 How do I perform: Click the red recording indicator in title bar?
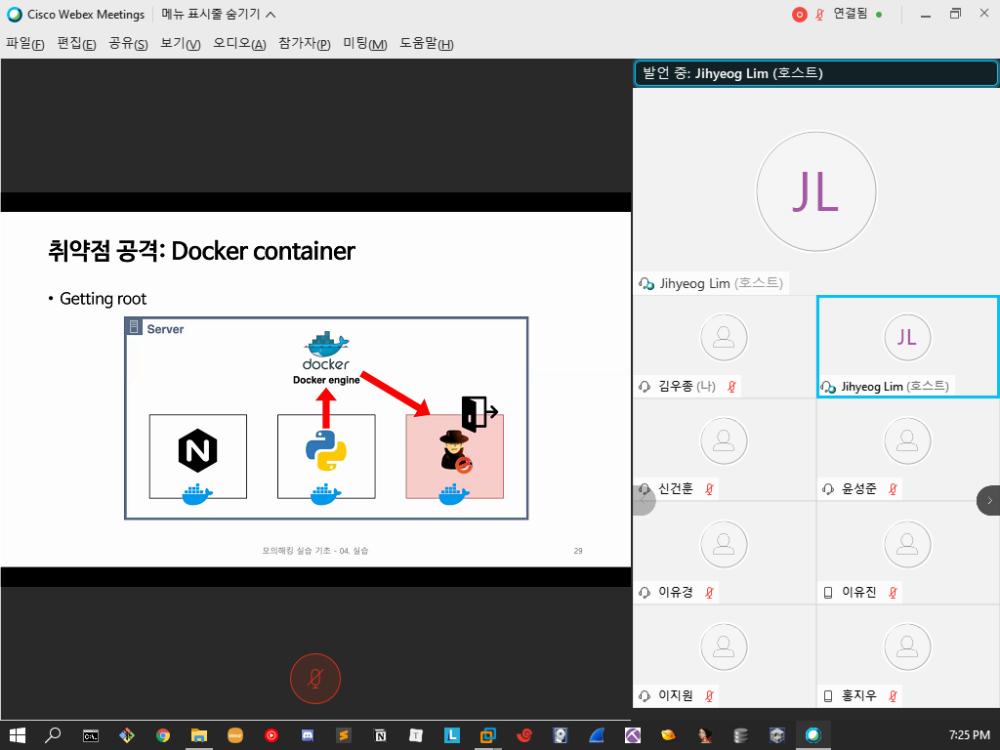point(799,14)
